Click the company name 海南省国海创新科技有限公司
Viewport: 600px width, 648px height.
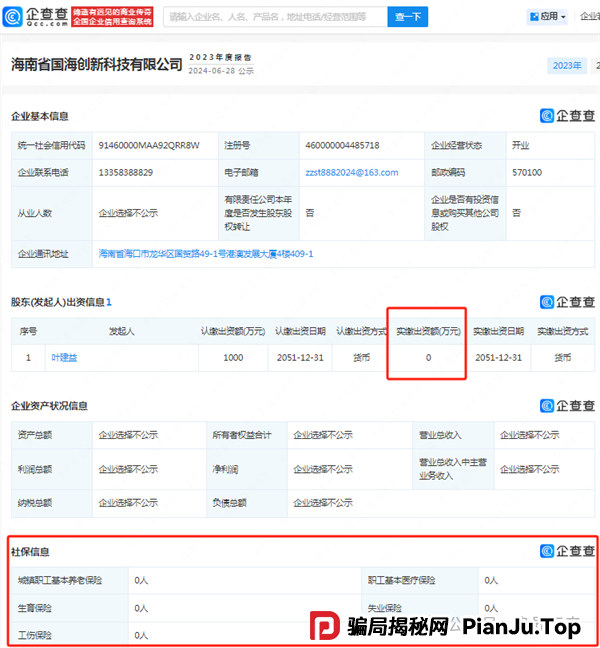click(97, 64)
